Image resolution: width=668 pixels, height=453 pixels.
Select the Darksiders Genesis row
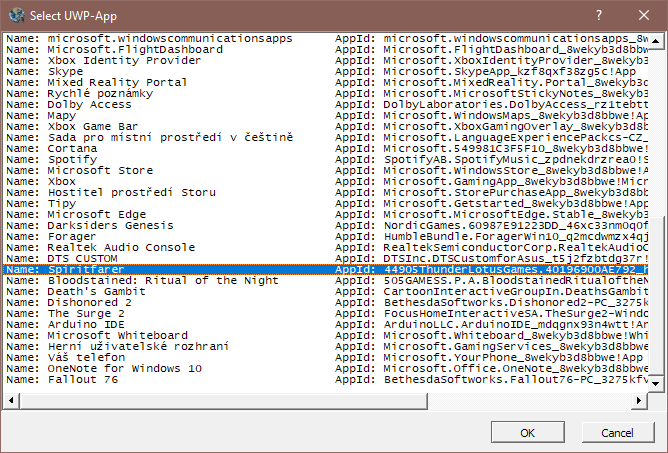[325, 225]
